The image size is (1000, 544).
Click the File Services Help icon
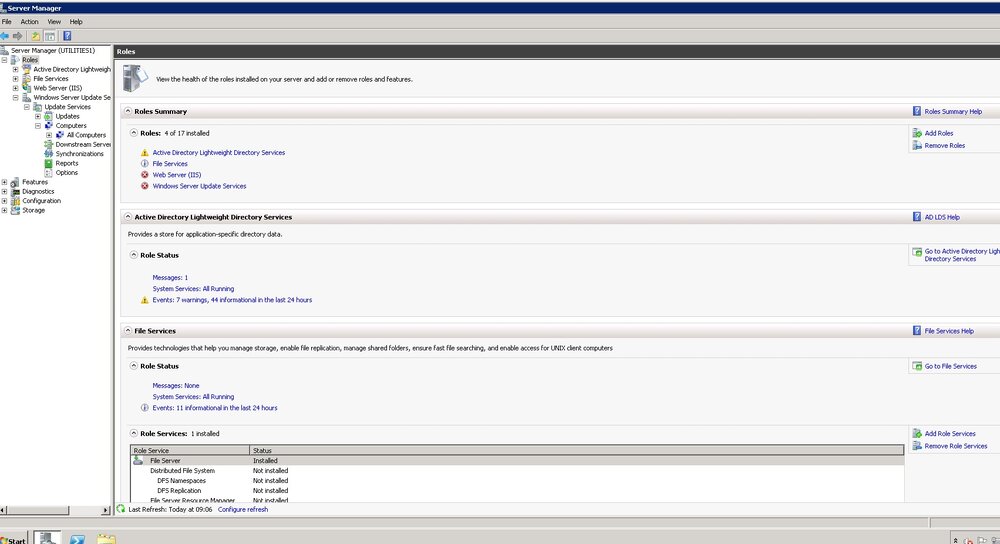pos(917,331)
